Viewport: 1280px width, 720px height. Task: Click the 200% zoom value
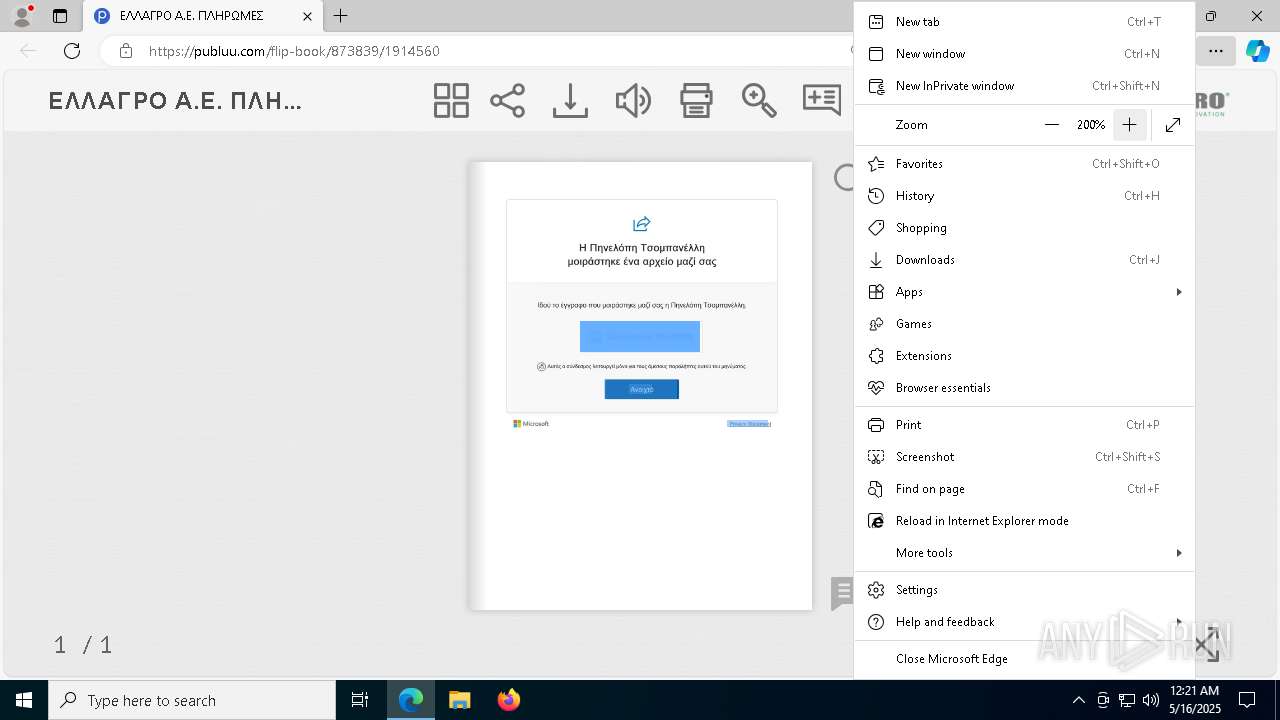coord(1091,125)
